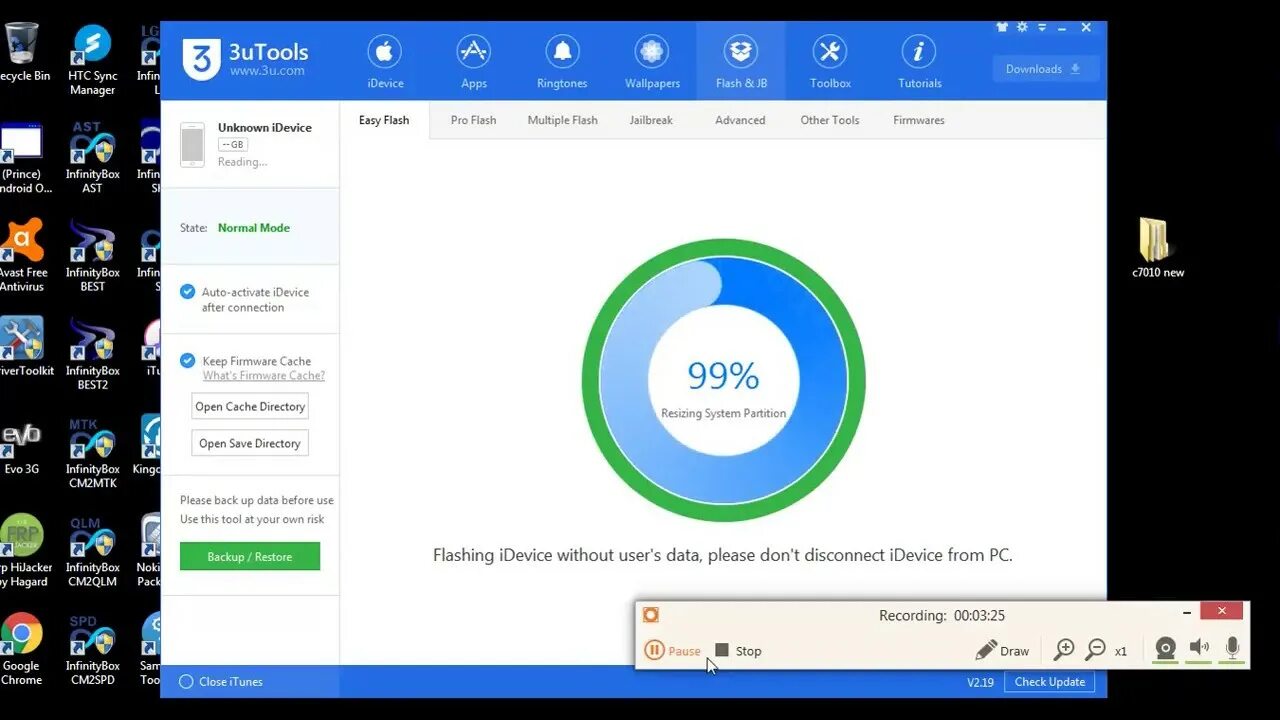Click the Unknown iDevice name text
Screen dimensions: 1280x720
[265, 128]
